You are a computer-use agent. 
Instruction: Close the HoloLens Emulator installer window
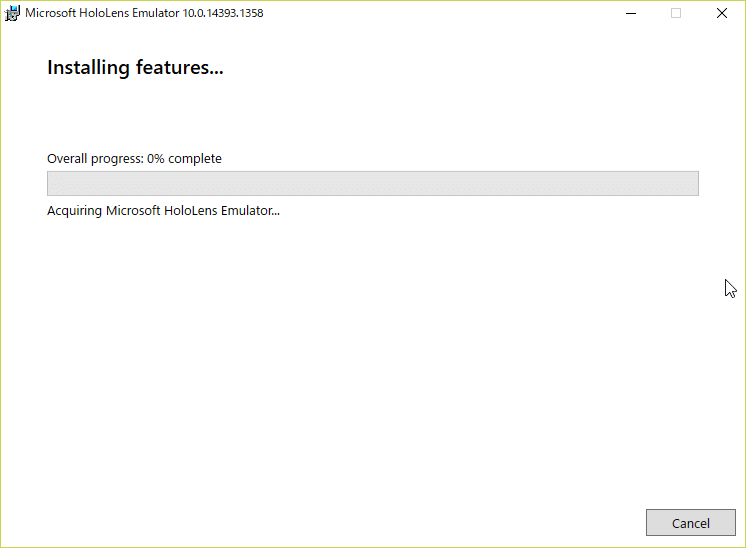[722, 13]
